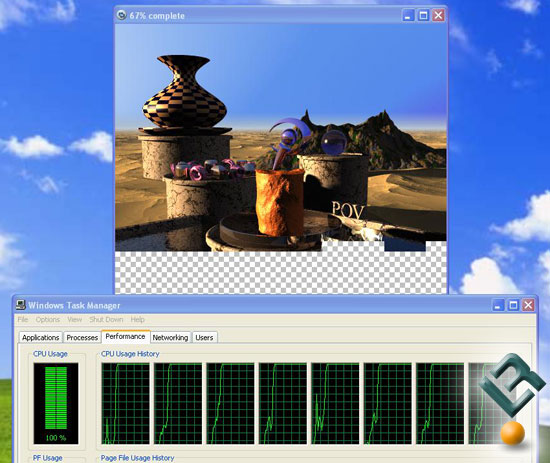Minimize the 67% complete render window
550x463 pixels.
pos(408,15)
